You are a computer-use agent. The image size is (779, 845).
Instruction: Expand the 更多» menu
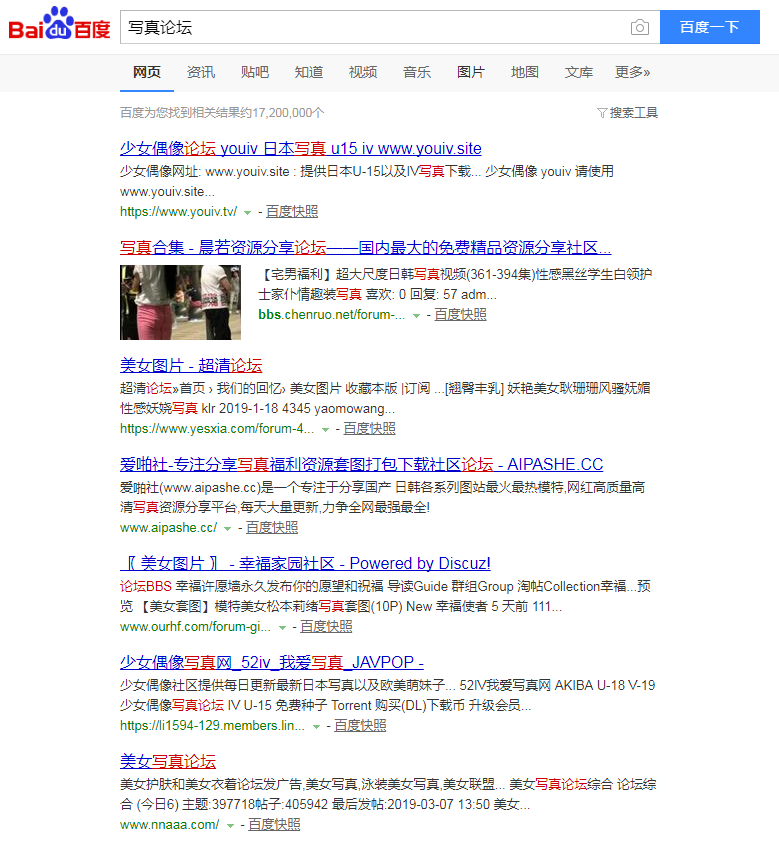click(632, 72)
